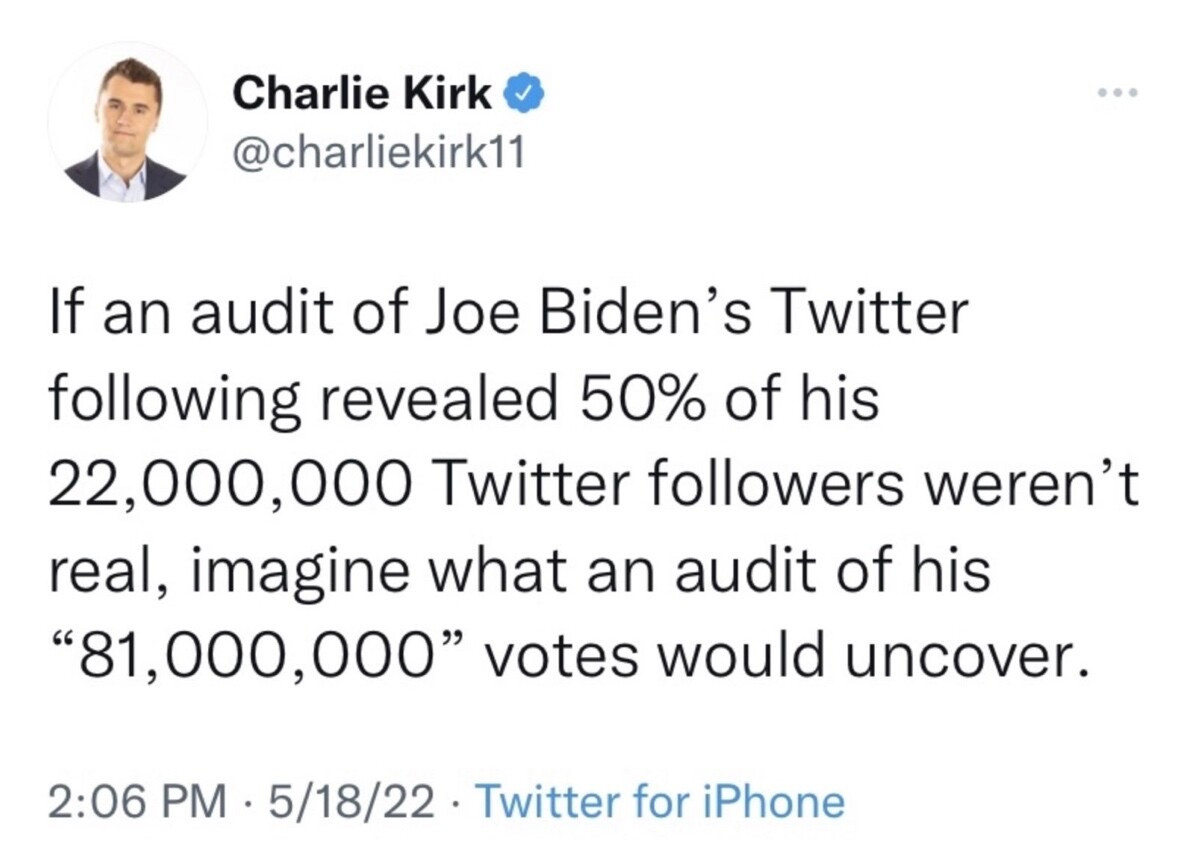Open Charlie Kirk's profile picture
This screenshot has height=860, width=1195.
[127, 124]
